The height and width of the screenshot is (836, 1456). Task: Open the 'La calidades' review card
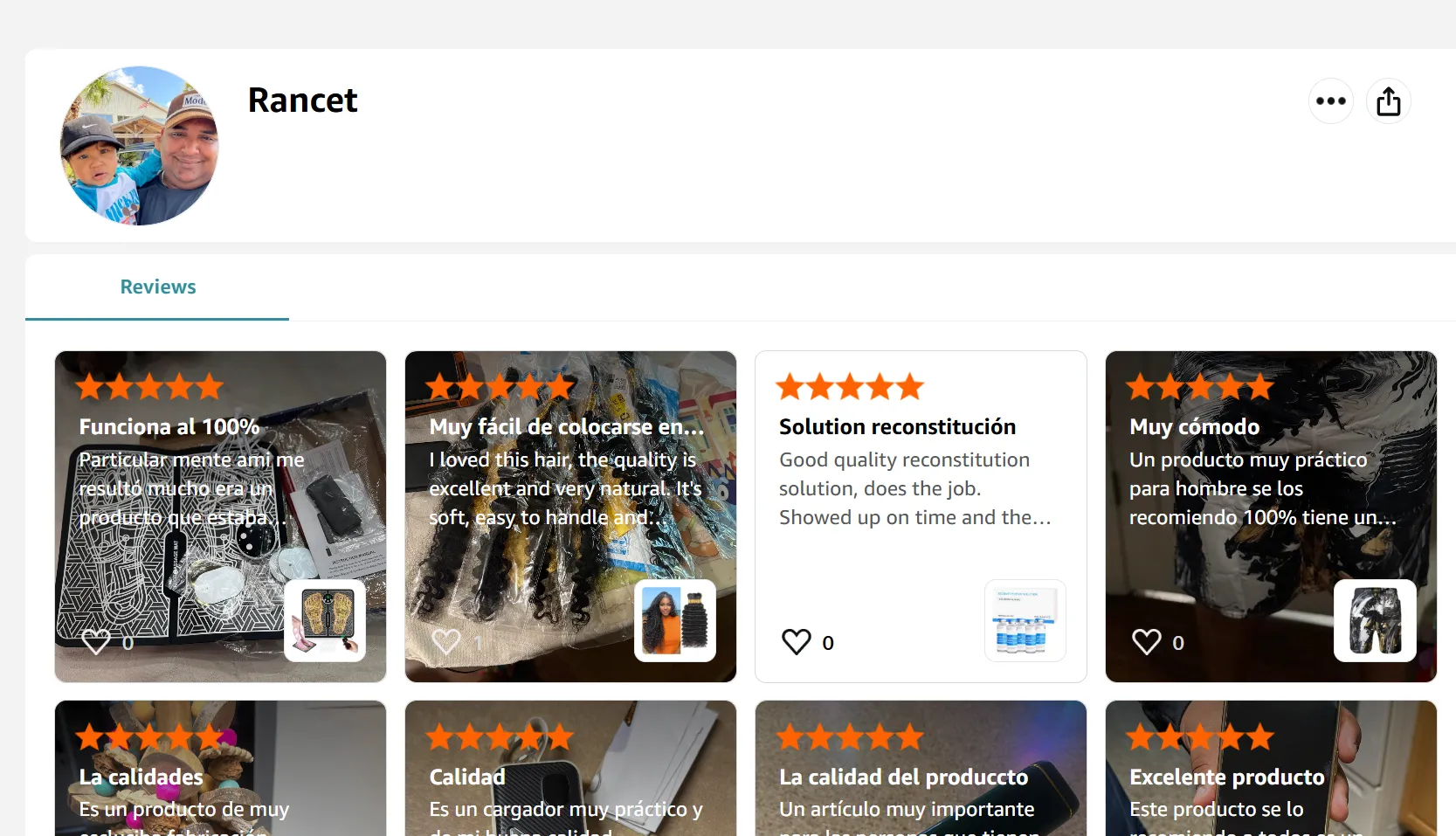click(141, 777)
